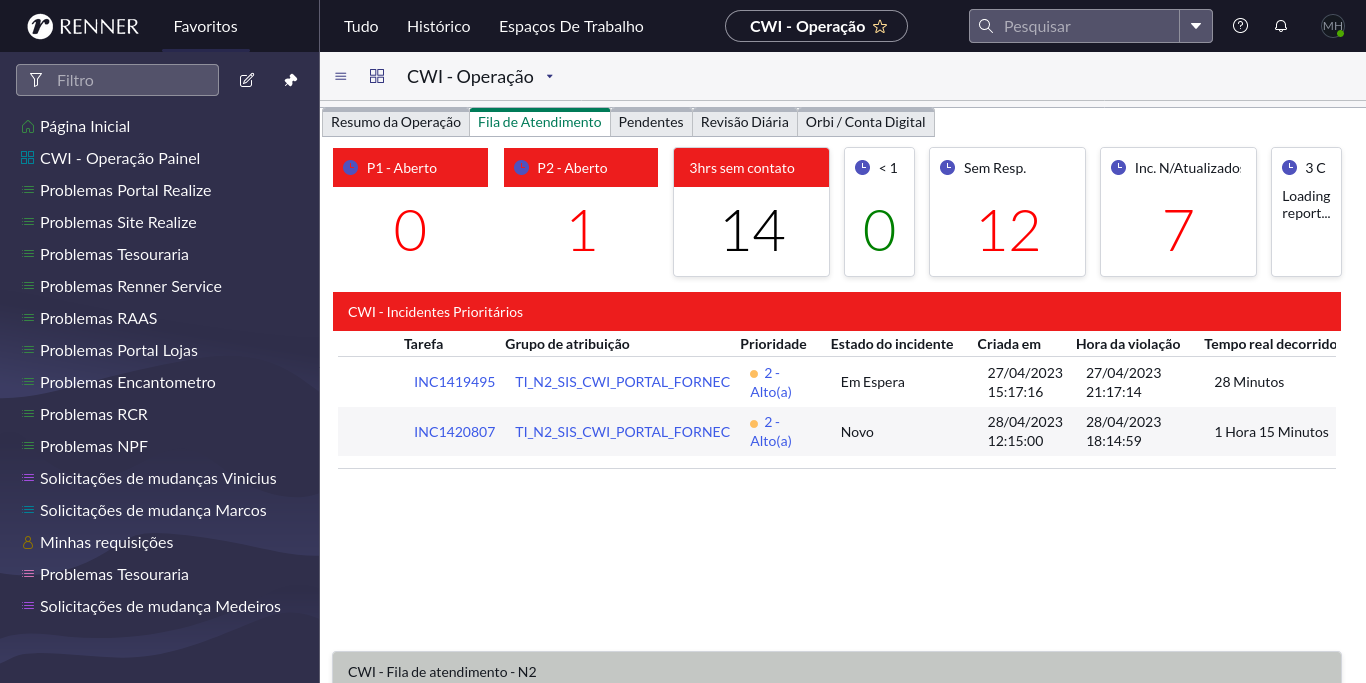The height and width of the screenshot is (683, 1366).
Task: Open Espaços De Trabalho menu
Action: pos(571,27)
